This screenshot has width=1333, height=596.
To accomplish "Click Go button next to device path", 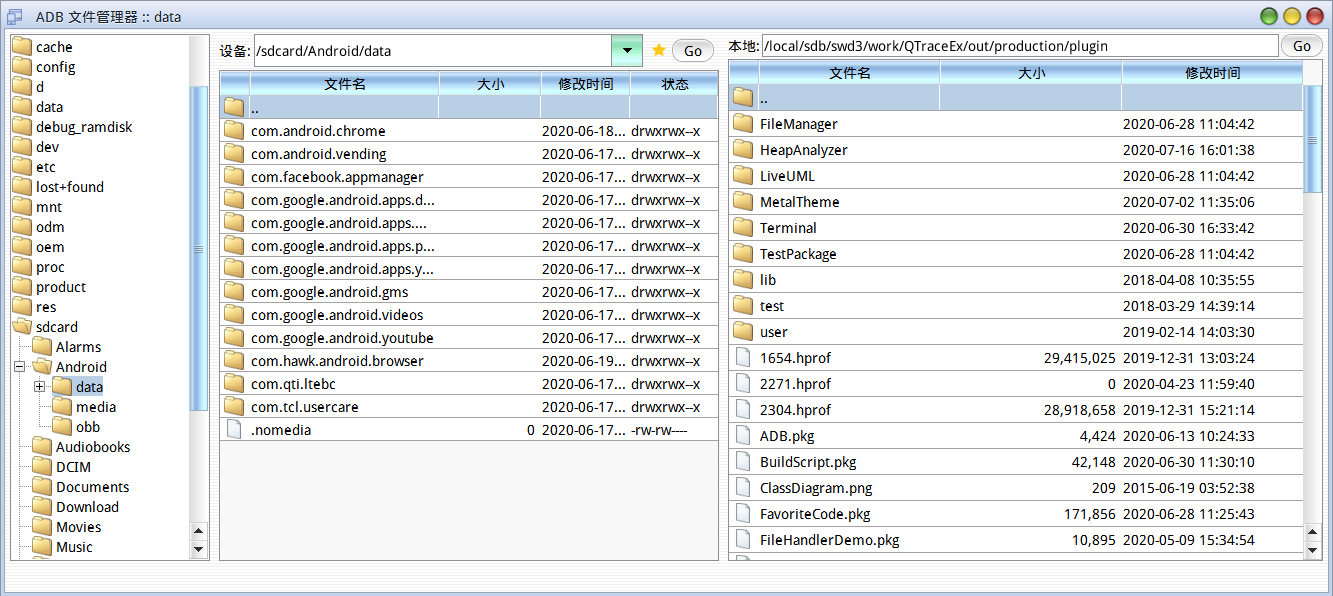I will point(693,51).
